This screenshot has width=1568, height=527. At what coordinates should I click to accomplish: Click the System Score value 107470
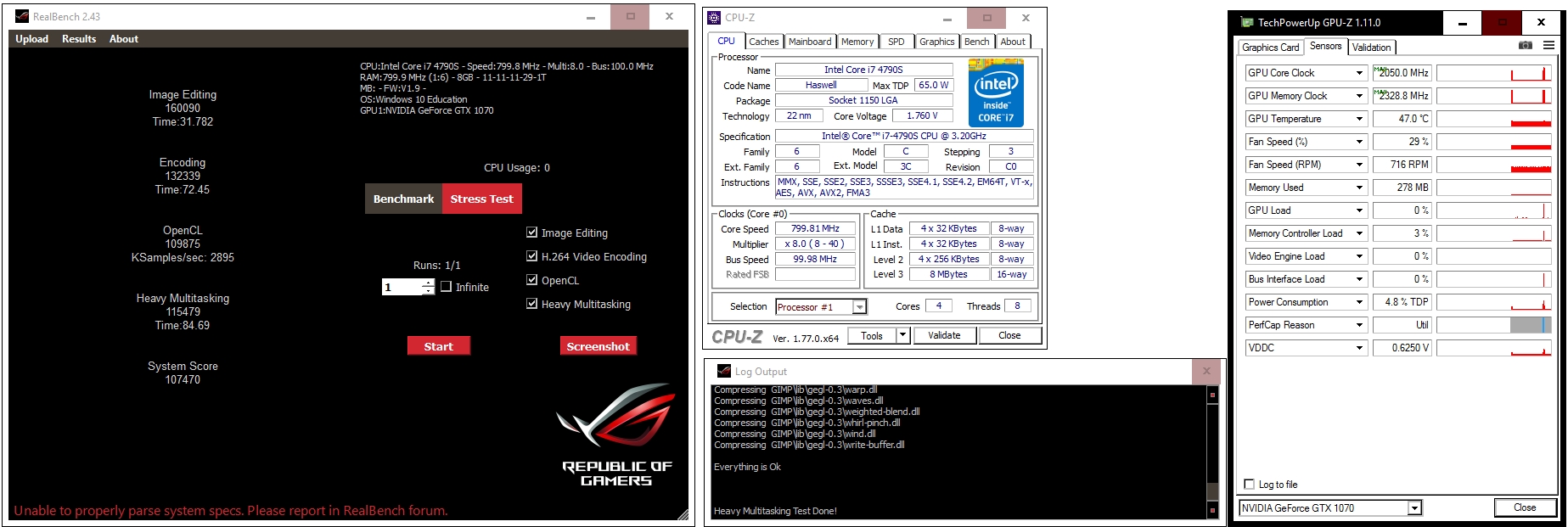click(183, 380)
